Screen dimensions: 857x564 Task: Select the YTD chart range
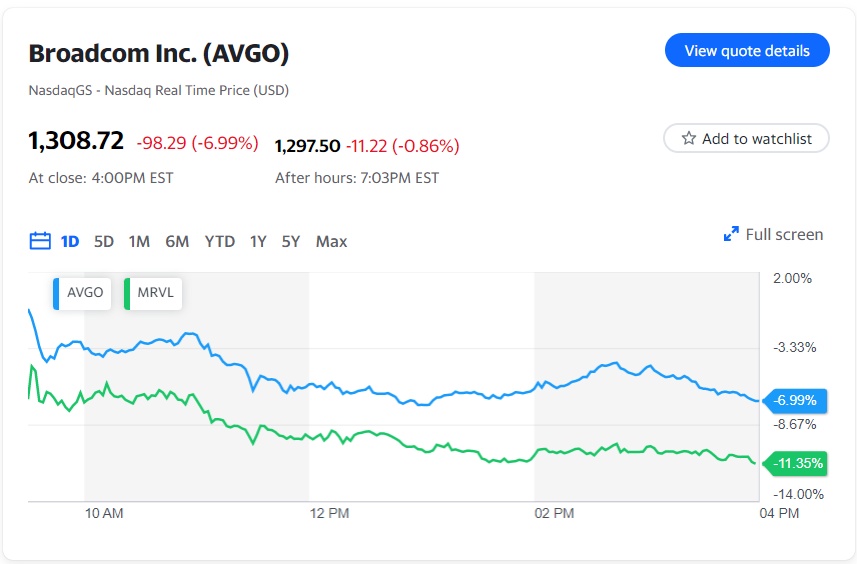coord(219,241)
